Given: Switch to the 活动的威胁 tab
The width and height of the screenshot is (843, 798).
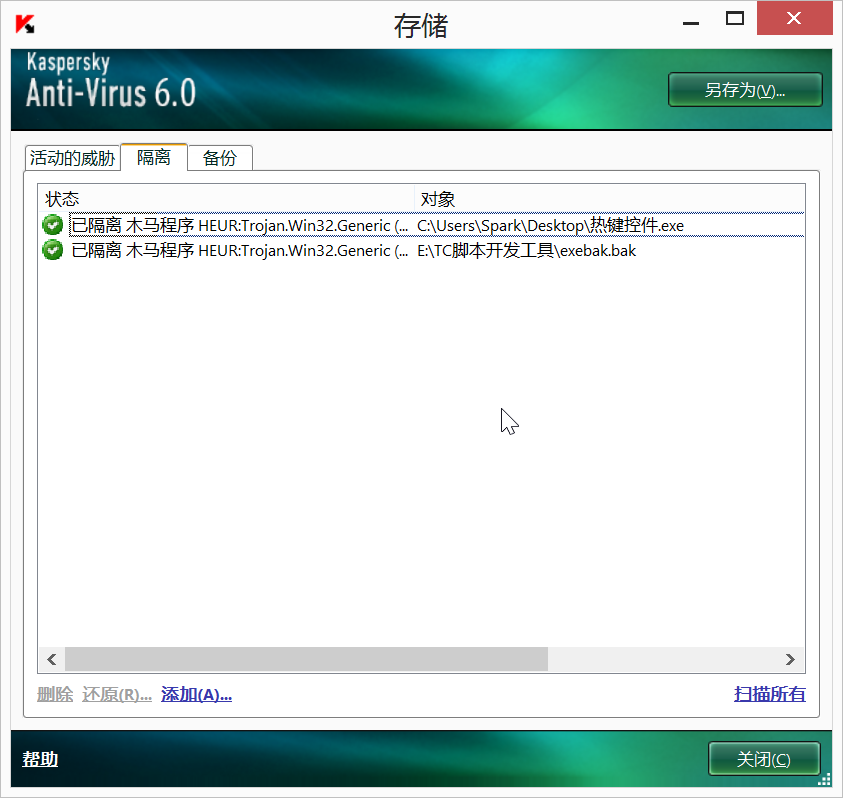Looking at the screenshot, I should (73, 158).
